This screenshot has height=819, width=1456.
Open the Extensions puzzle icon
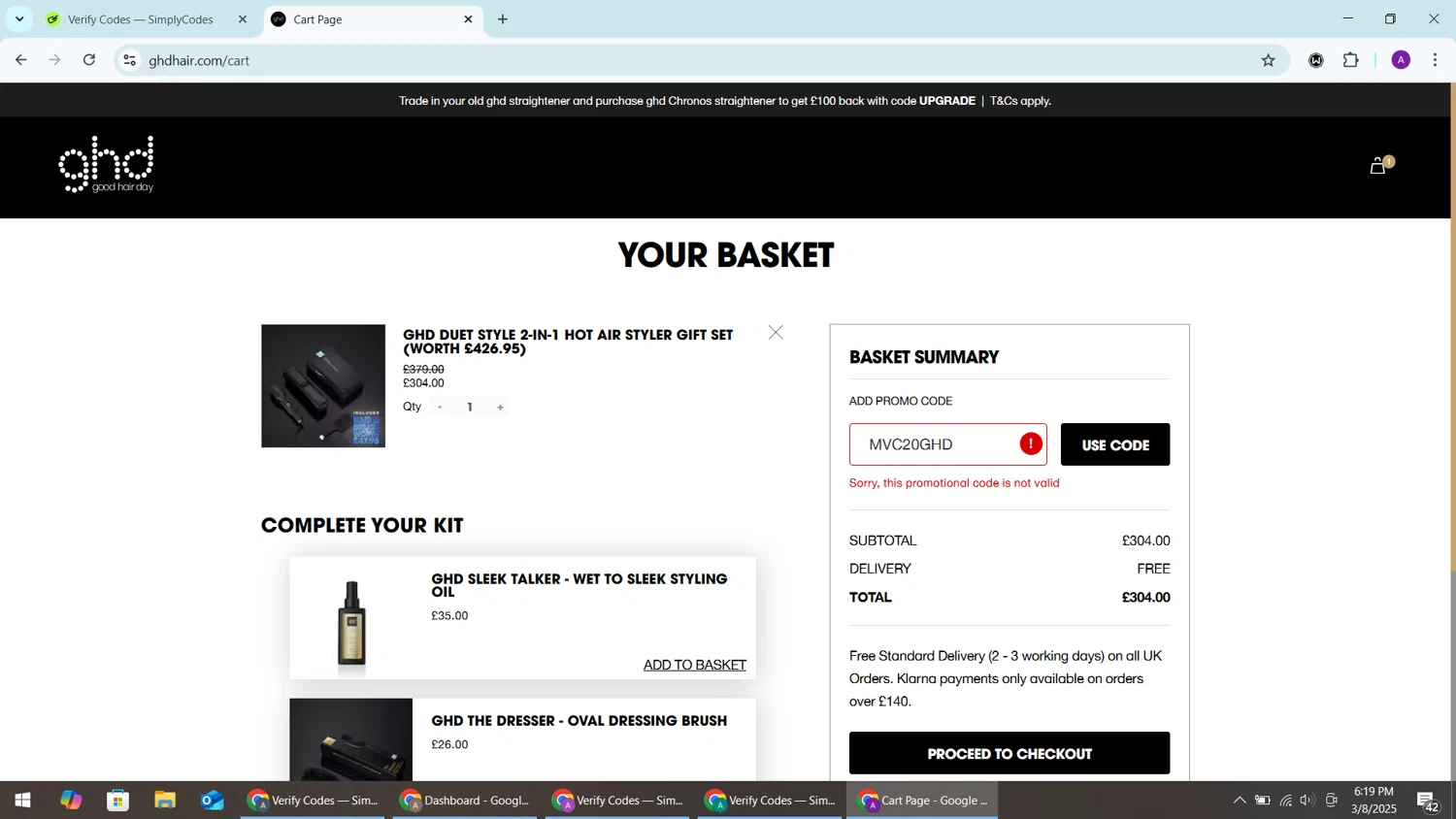coord(1351,60)
